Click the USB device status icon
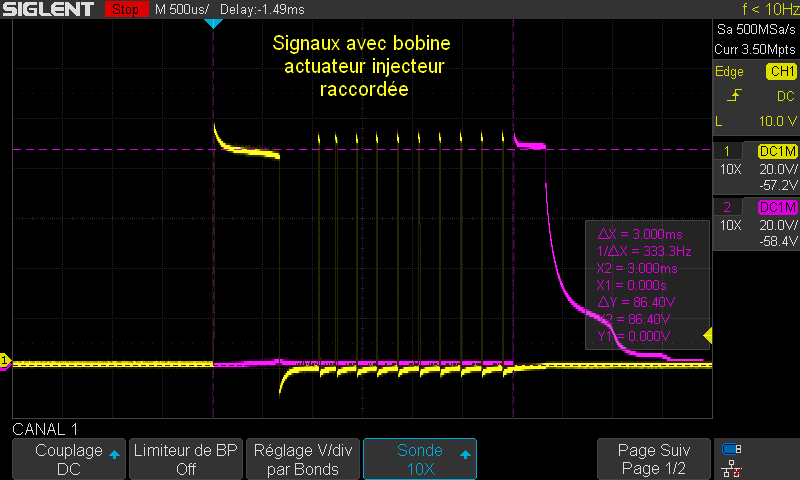The width and height of the screenshot is (800, 480). [732, 449]
